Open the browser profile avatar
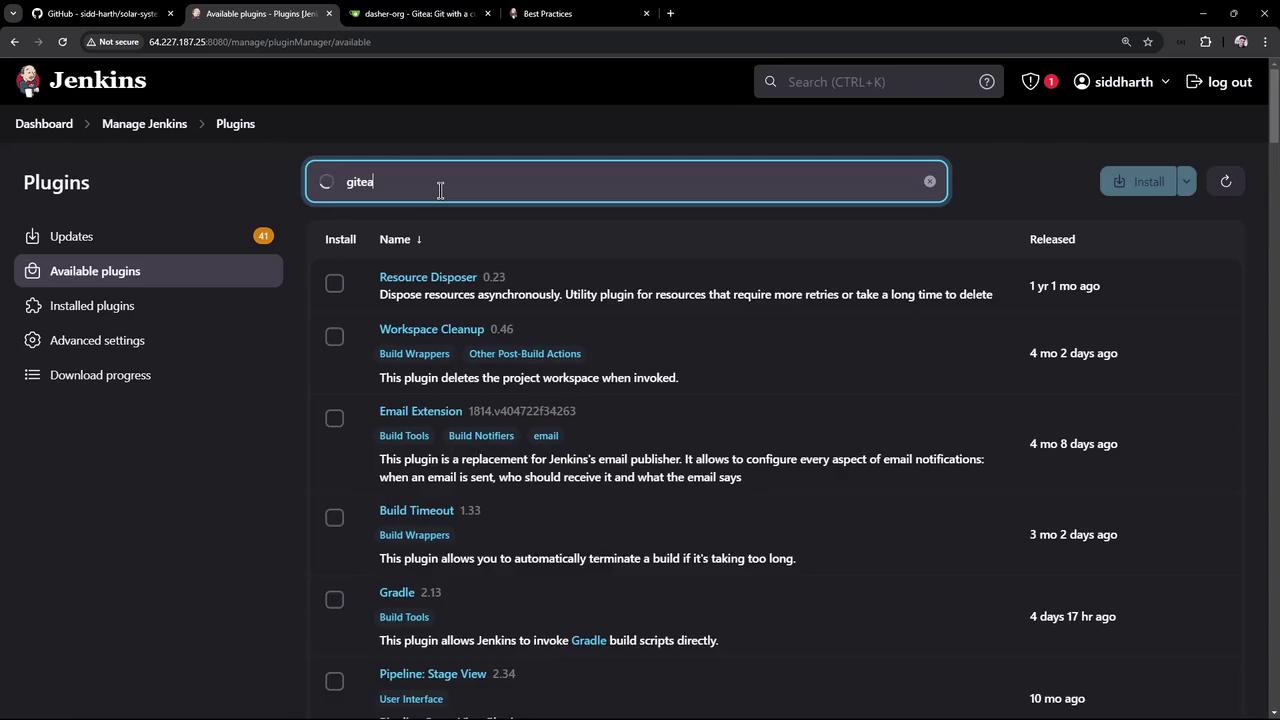This screenshot has height=720, width=1280. point(1241,42)
